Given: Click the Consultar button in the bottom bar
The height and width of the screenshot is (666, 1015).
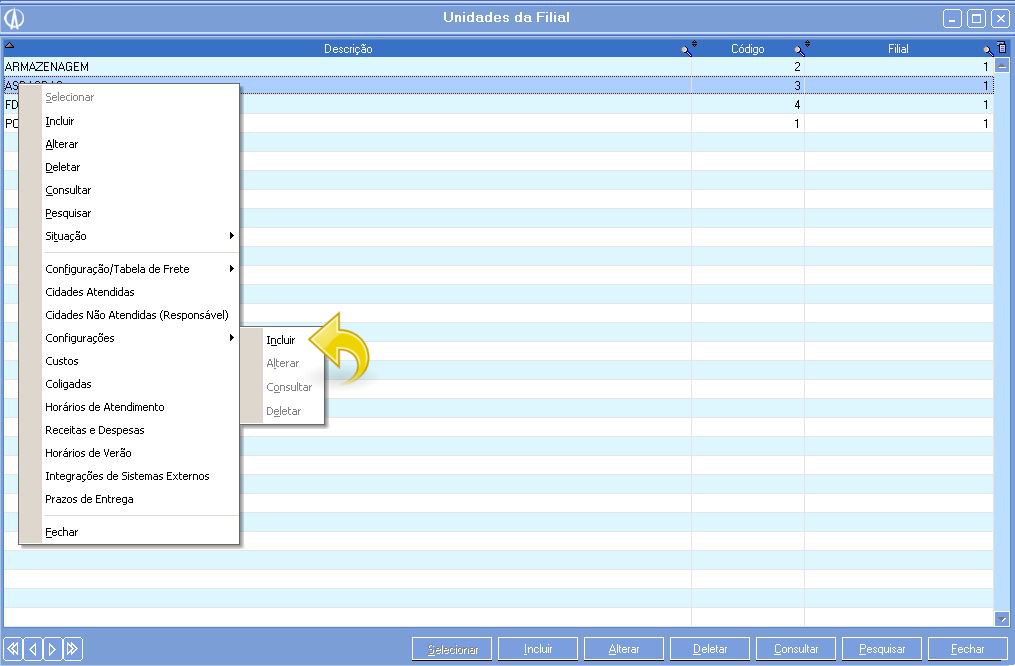Looking at the screenshot, I should [796, 649].
